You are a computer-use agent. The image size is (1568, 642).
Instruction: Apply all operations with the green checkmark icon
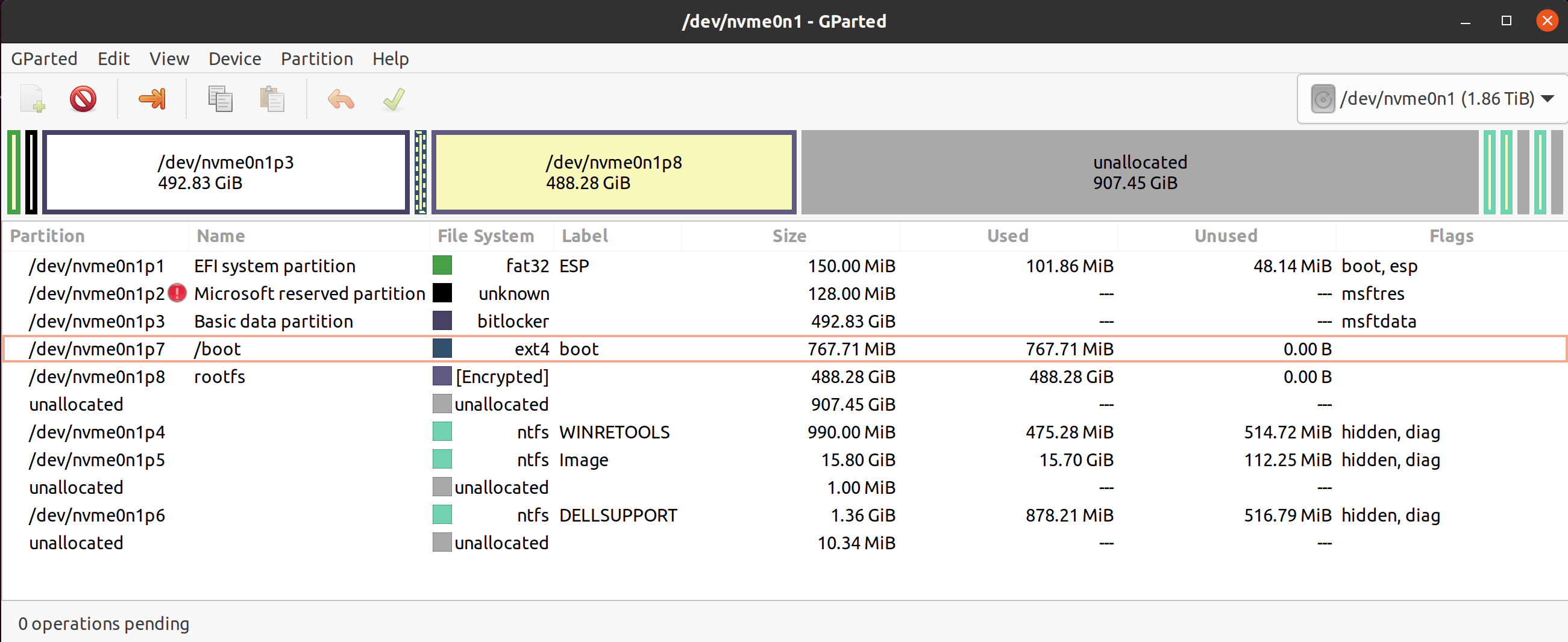tap(394, 98)
